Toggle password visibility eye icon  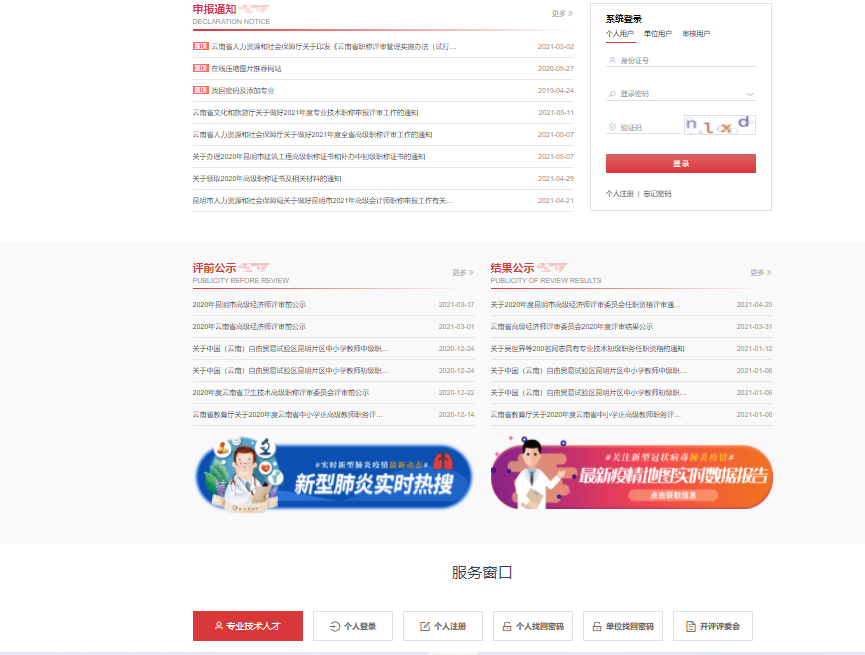pos(750,94)
